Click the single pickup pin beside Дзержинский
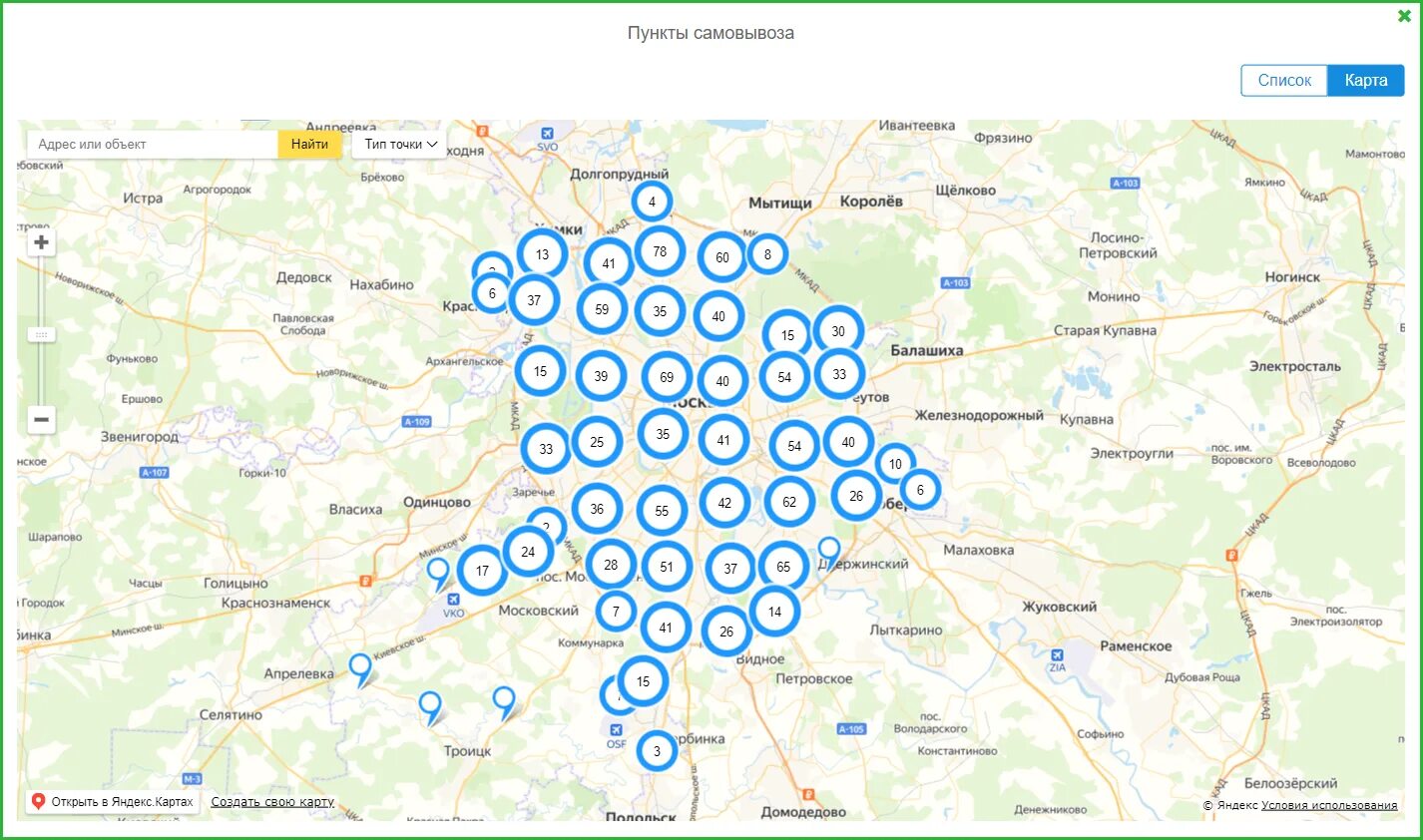Image resolution: width=1423 pixels, height=840 pixels. (829, 552)
